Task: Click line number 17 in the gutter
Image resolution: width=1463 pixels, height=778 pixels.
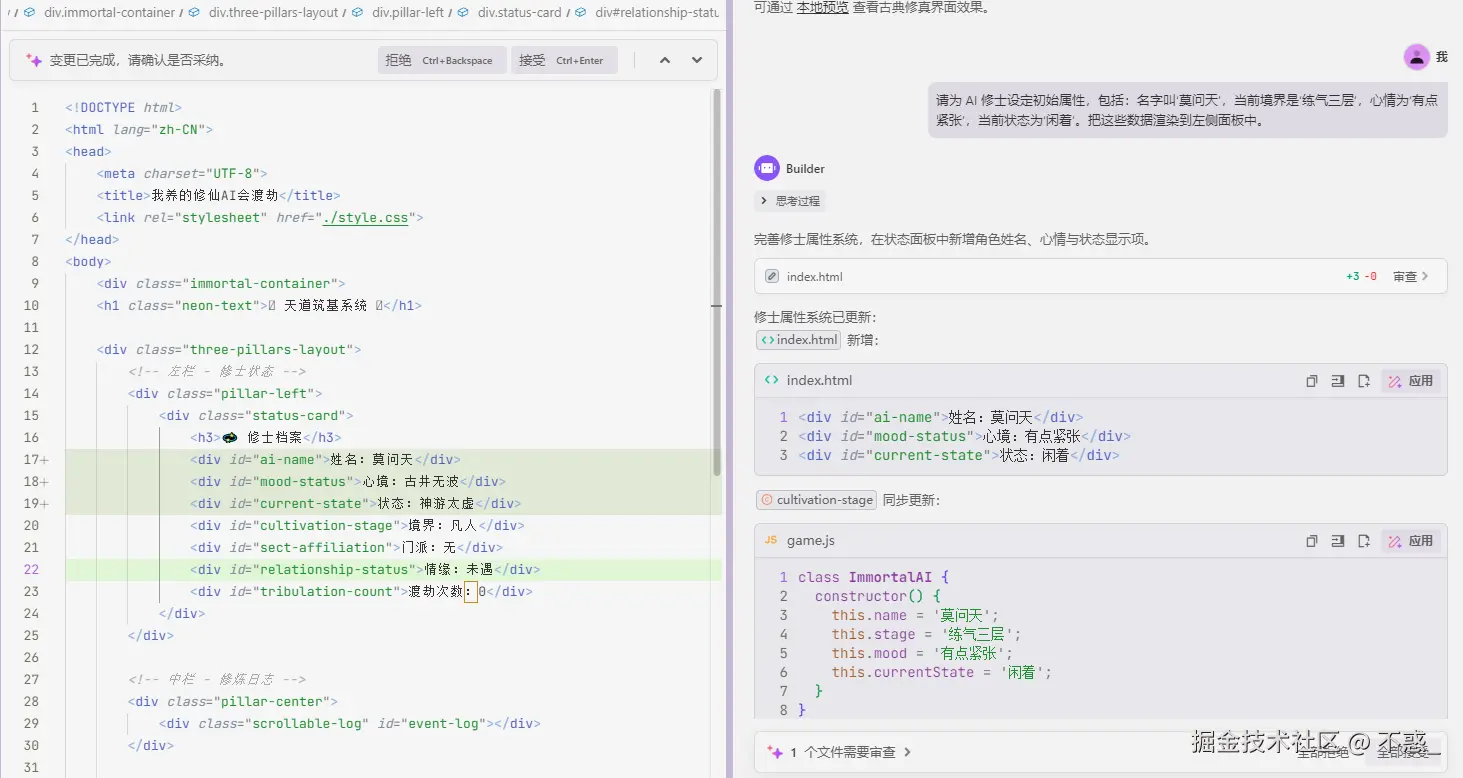Action: 31,459
